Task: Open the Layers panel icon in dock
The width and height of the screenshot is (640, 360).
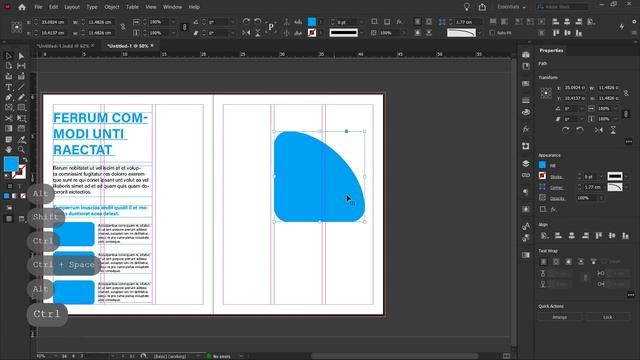Action: pos(526,163)
